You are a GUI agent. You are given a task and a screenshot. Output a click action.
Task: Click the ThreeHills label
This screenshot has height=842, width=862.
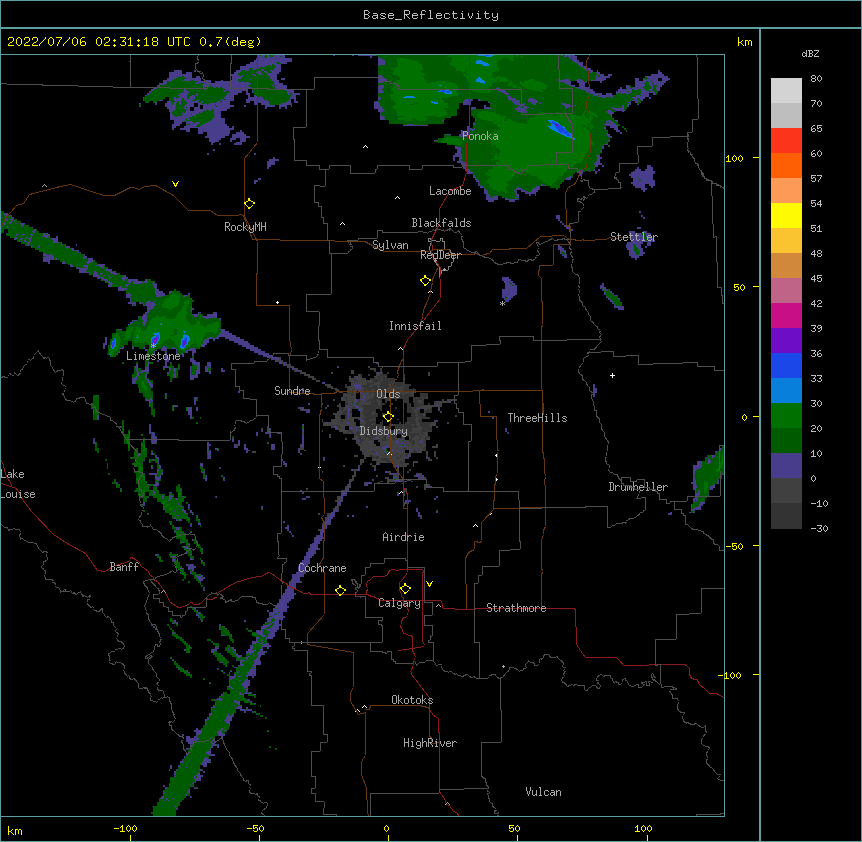[537, 418]
